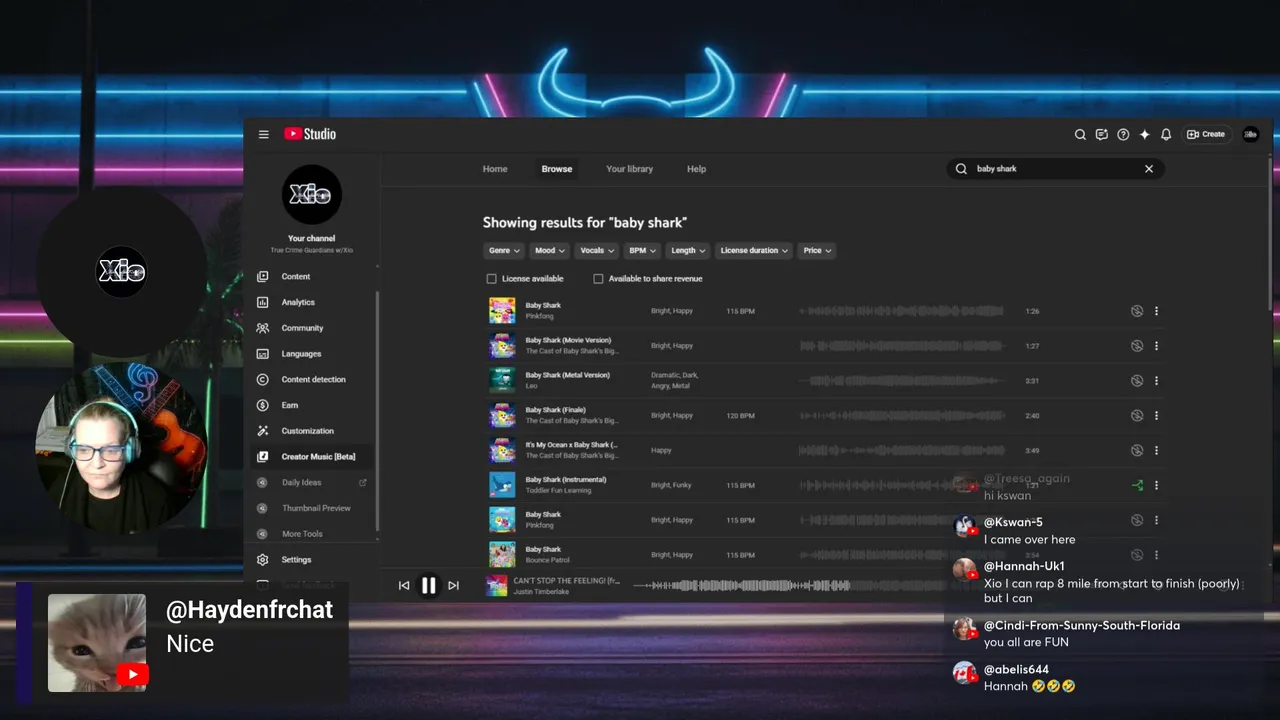Open the notifications bell
The height and width of the screenshot is (720, 1280).
[1166, 134]
